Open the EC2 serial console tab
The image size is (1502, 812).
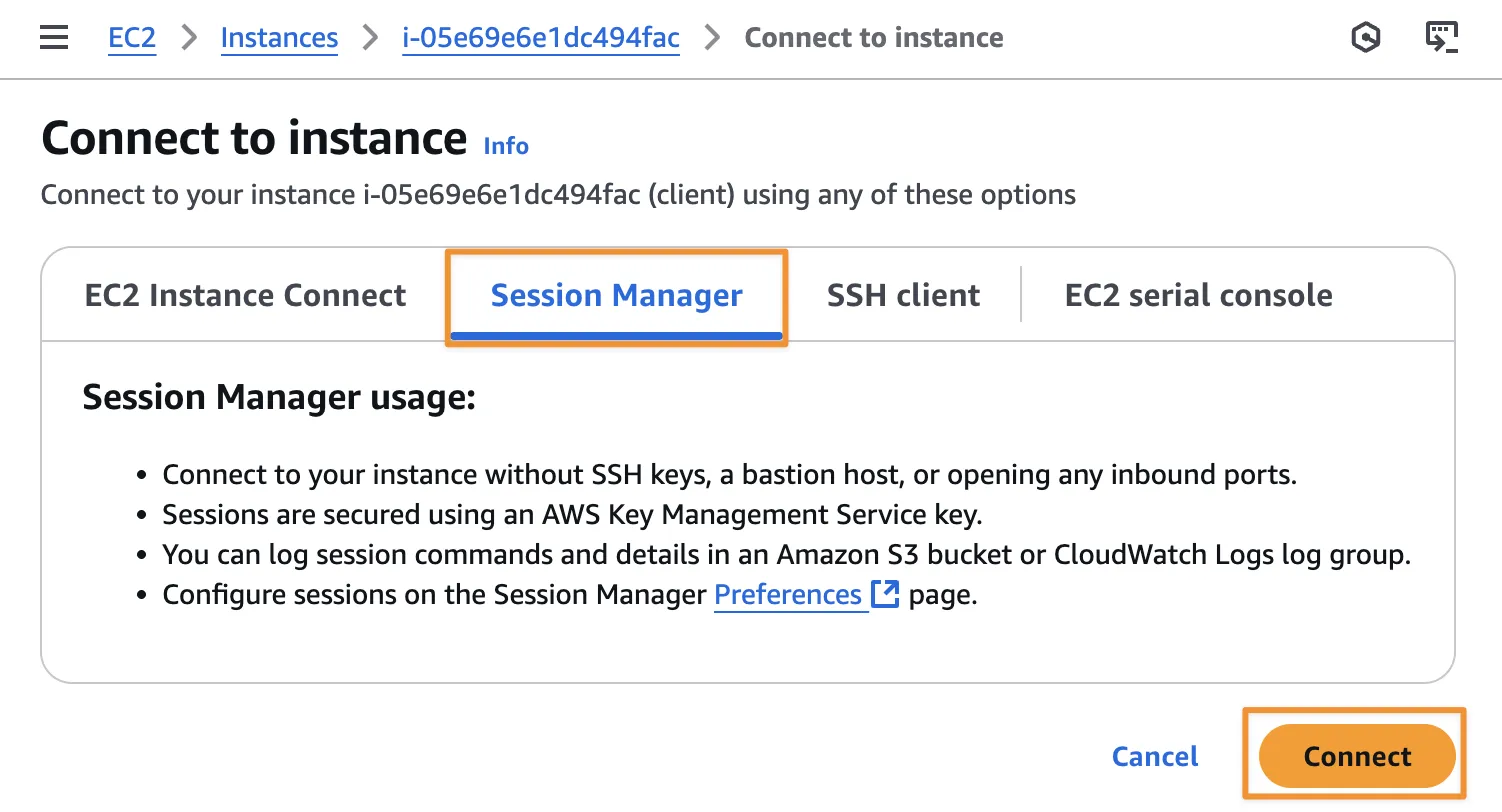coord(1198,296)
